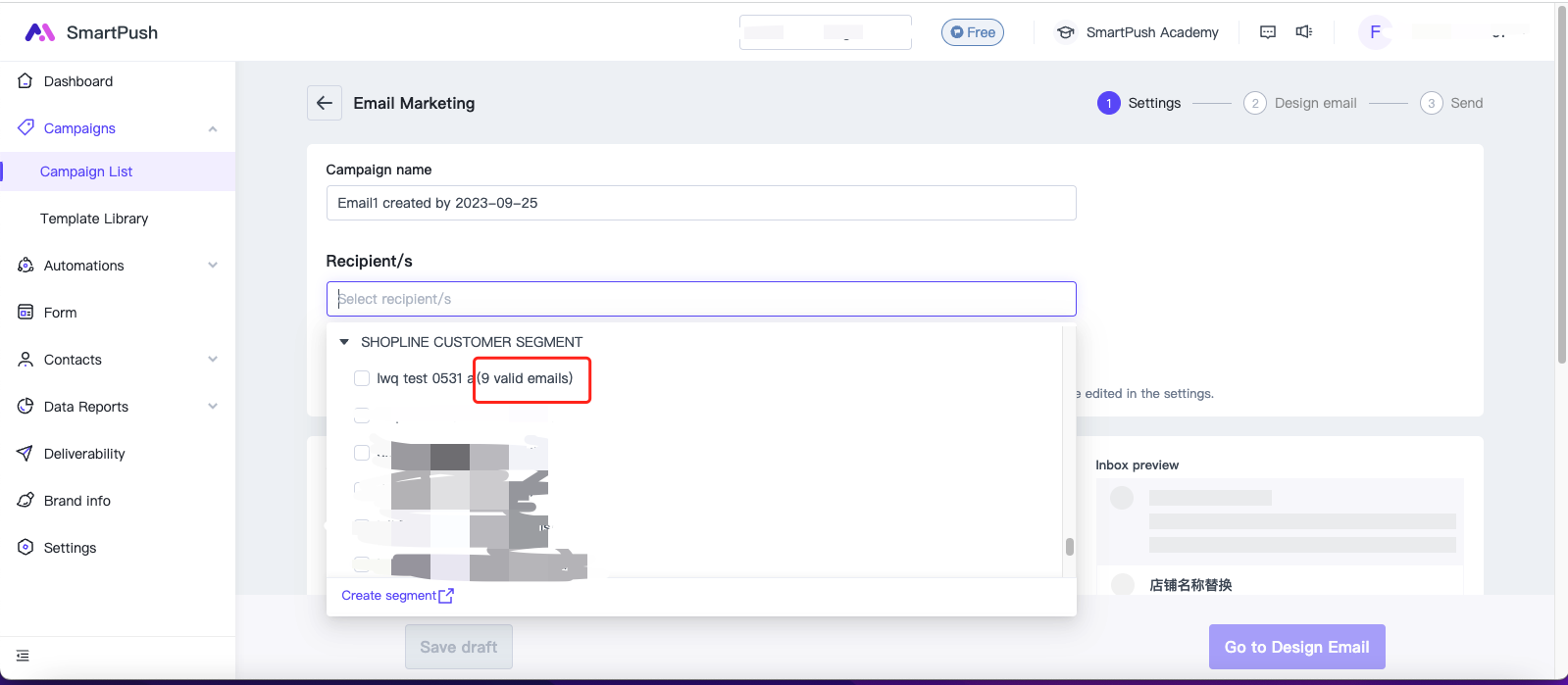This screenshot has width=1568, height=685.
Task: Open Template Library page
Action: (x=94, y=219)
